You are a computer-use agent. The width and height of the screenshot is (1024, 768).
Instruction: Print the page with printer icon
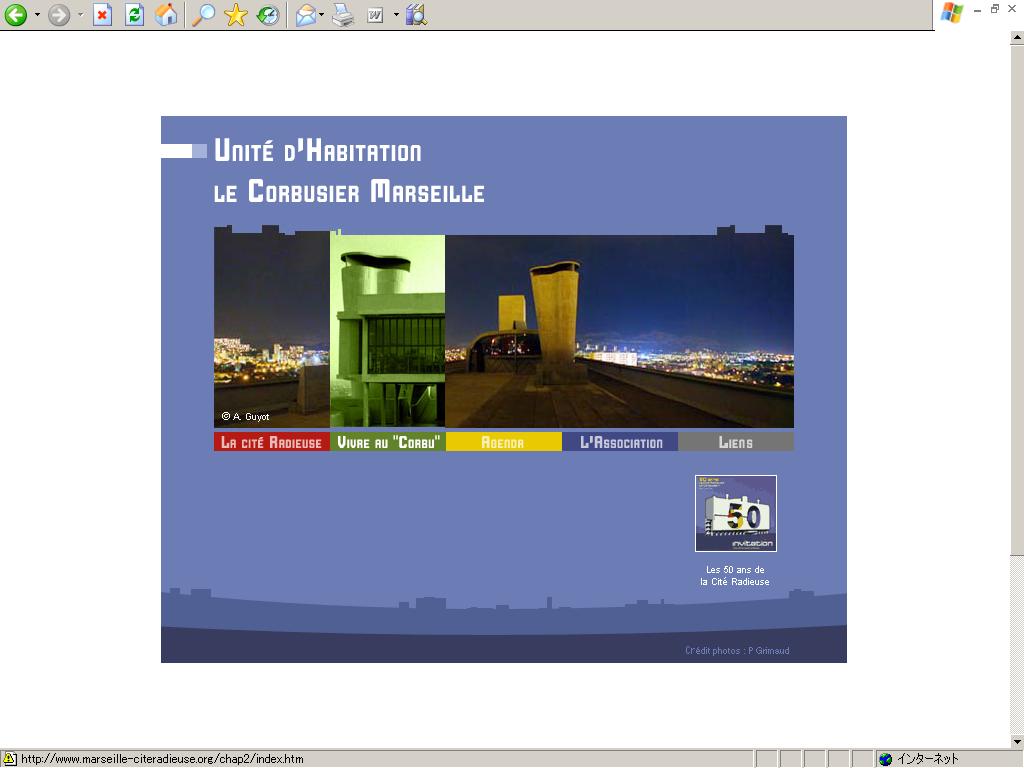[x=343, y=14]
